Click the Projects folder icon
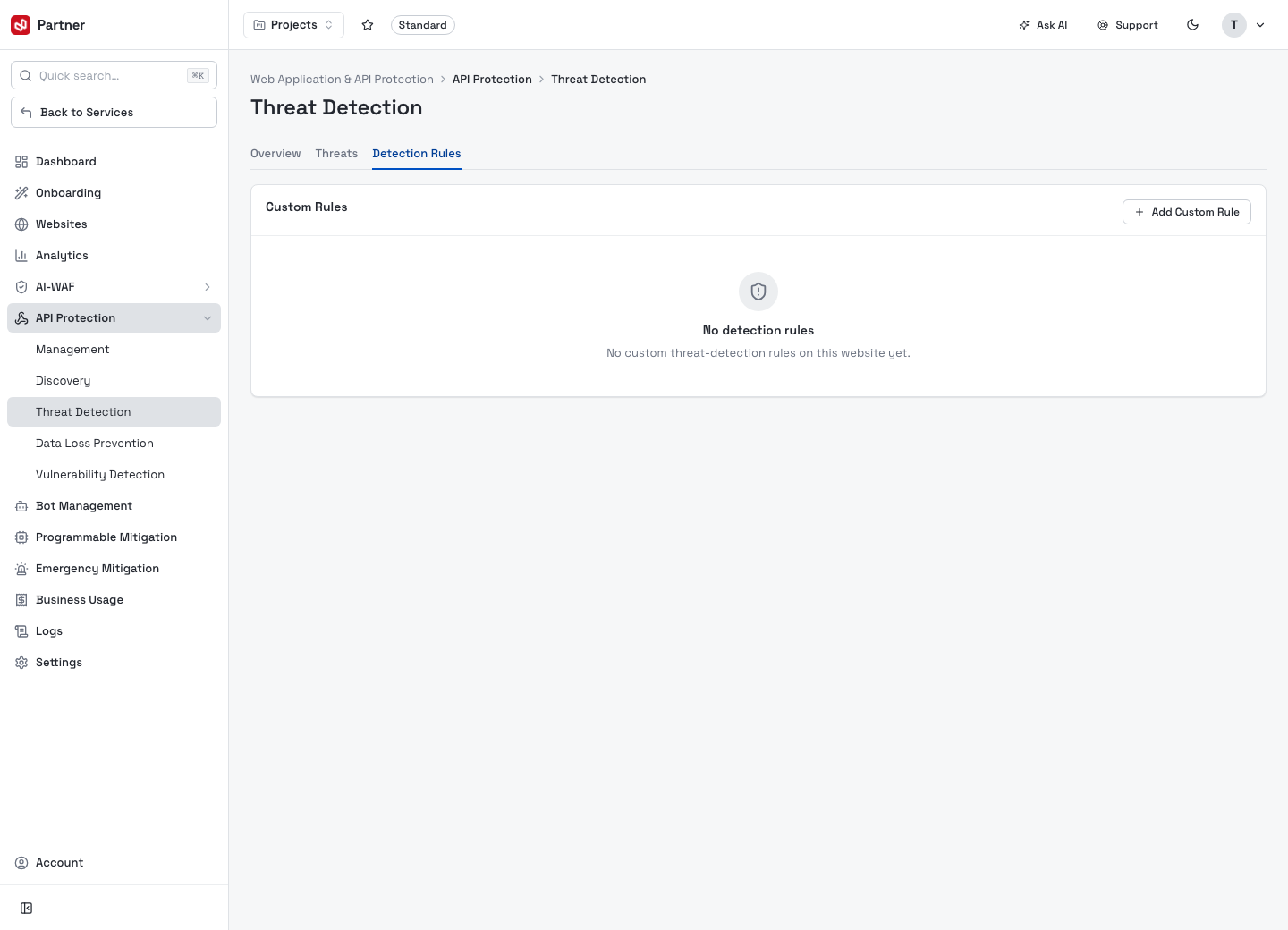Viewport: 1288px width, 930px height. [259, 25]
